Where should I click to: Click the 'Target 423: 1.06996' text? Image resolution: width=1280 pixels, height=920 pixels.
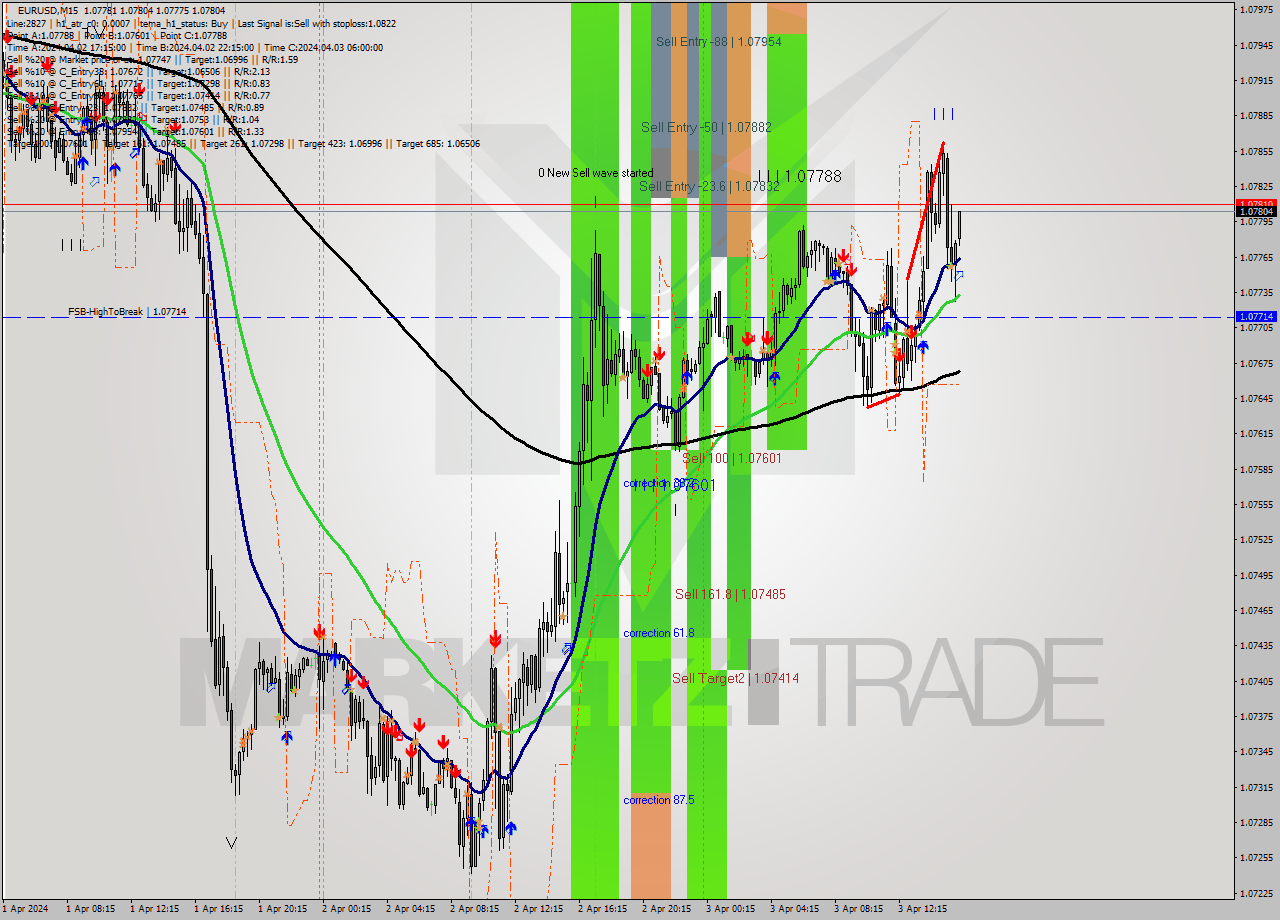[340, 143]
